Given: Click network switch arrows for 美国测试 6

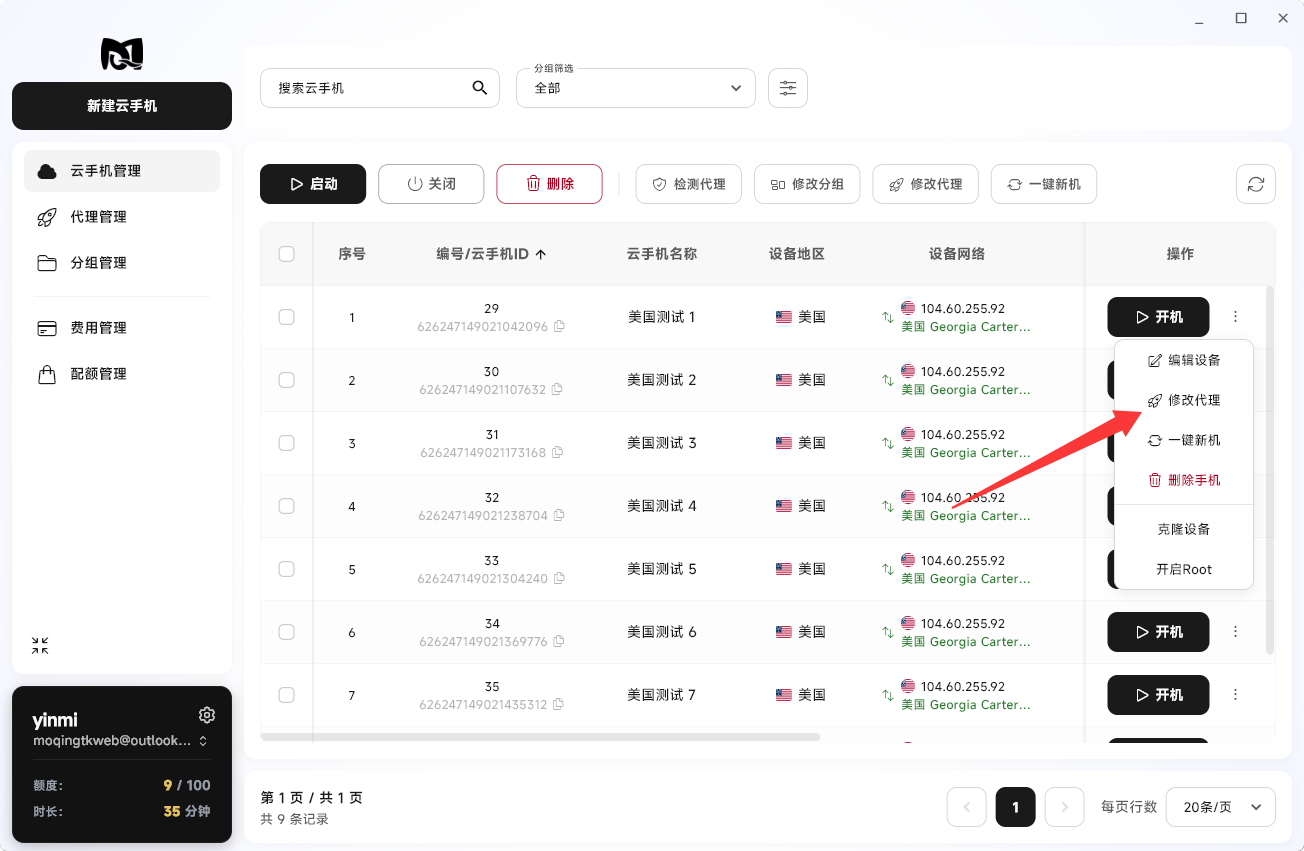Looking at the screenshot, I should pyautogui.click(x=887, y=633).
